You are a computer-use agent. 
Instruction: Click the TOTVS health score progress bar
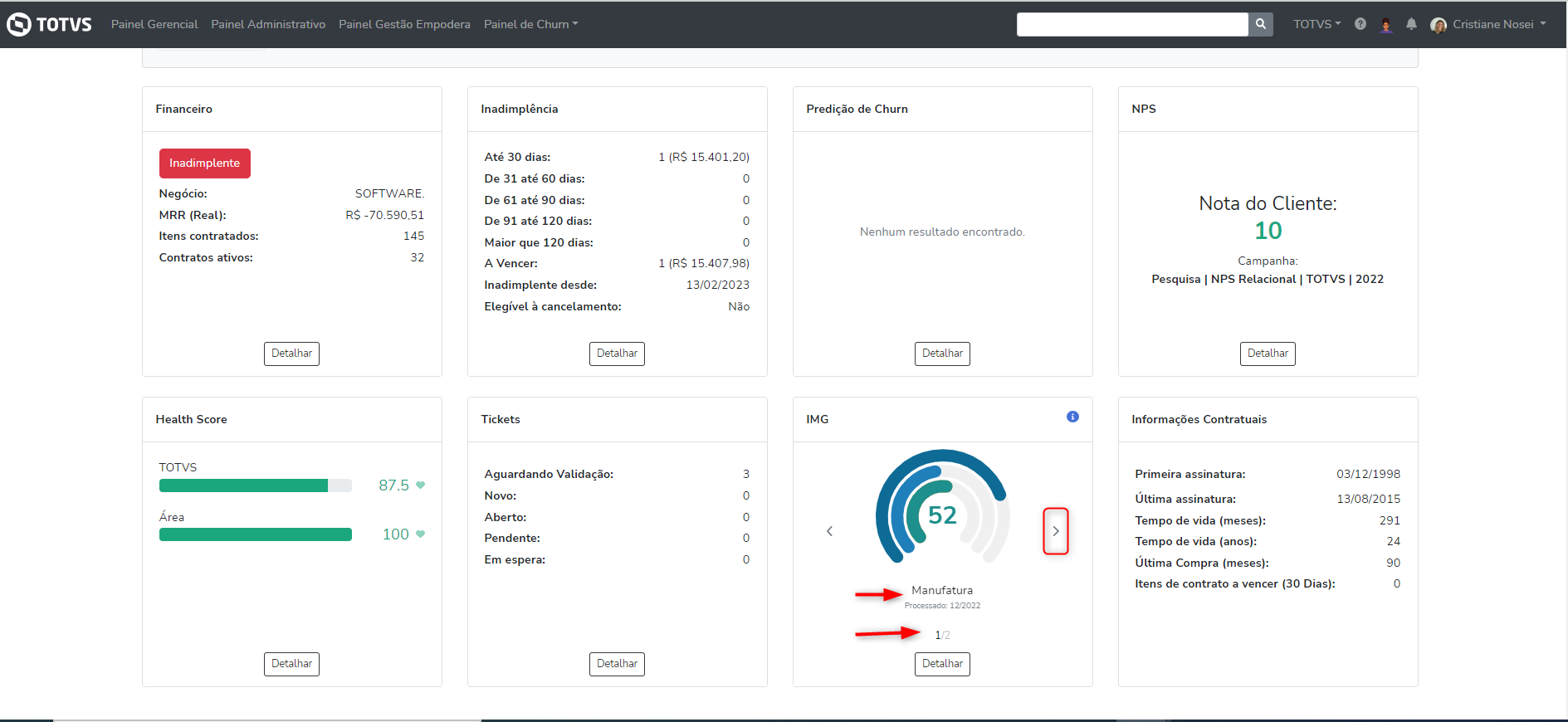point(256,485)
